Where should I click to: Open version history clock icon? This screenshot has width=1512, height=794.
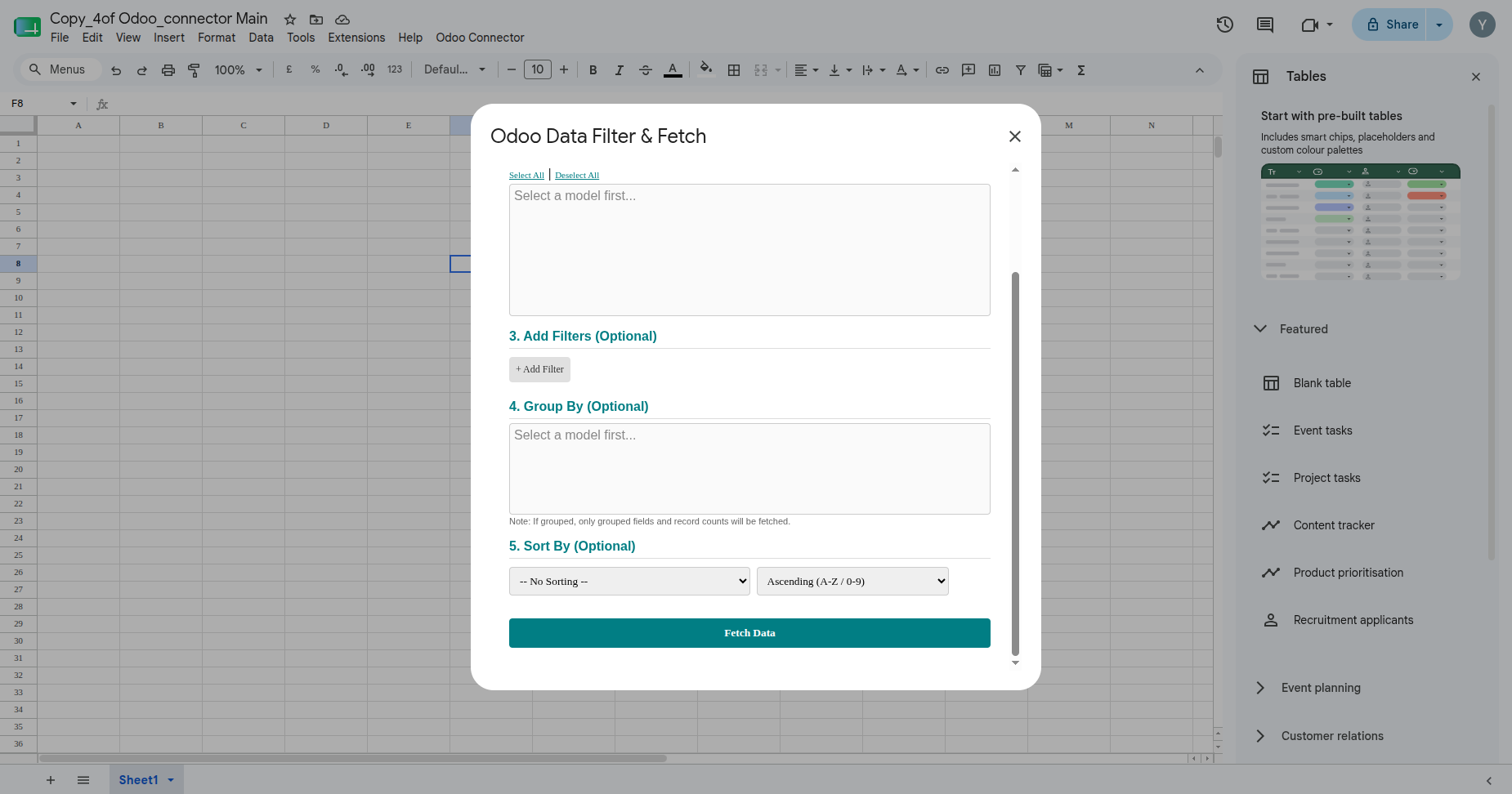(x=1224, y=25)
